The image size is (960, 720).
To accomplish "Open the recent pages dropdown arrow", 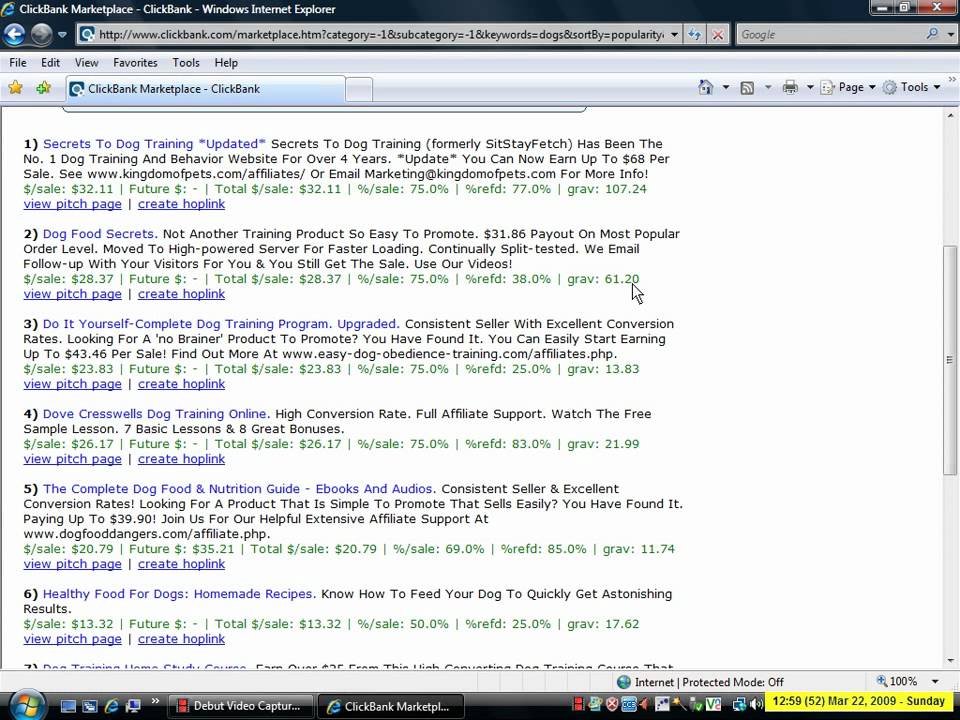I will click(x=62, y=34).
